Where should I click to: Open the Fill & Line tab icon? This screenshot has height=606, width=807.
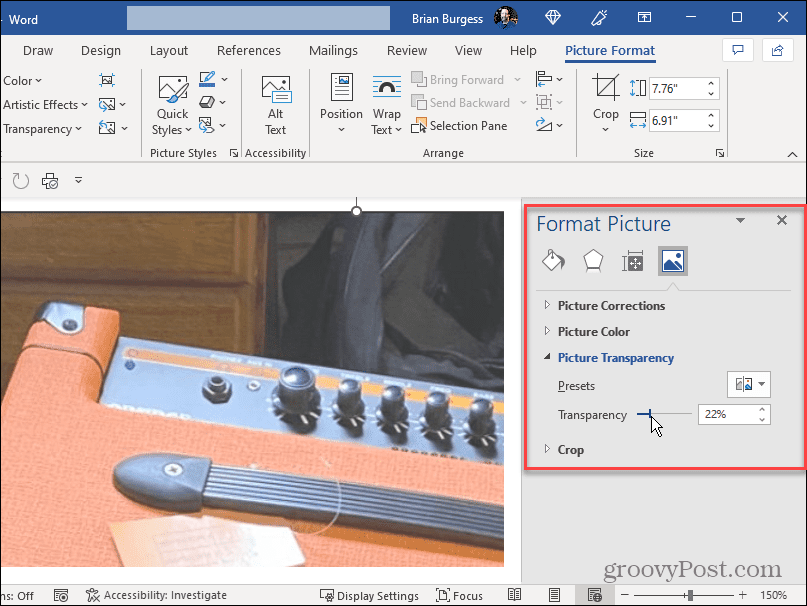coord(553,262)
